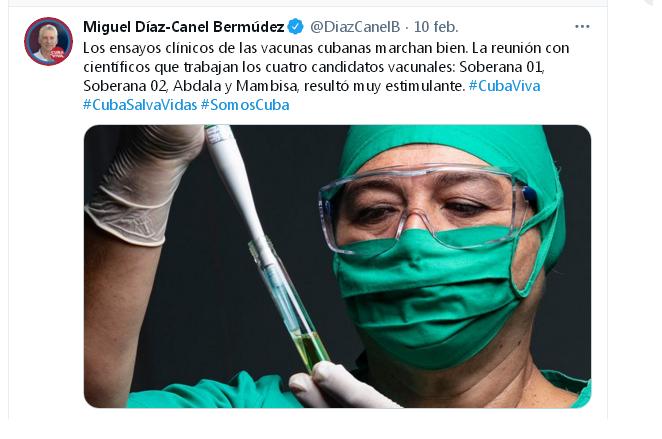Click the Cuba Viva badge inside the avatar
662x439 pixels.
click(x=57, y=54)
